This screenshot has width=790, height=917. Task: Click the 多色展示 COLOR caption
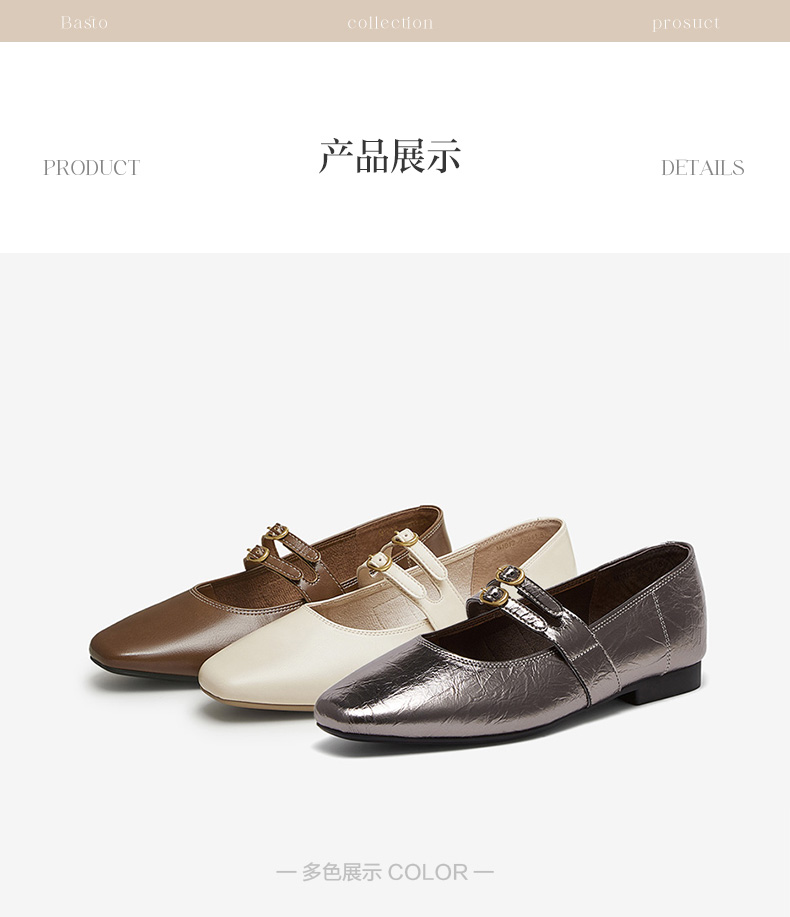[385, 872]
